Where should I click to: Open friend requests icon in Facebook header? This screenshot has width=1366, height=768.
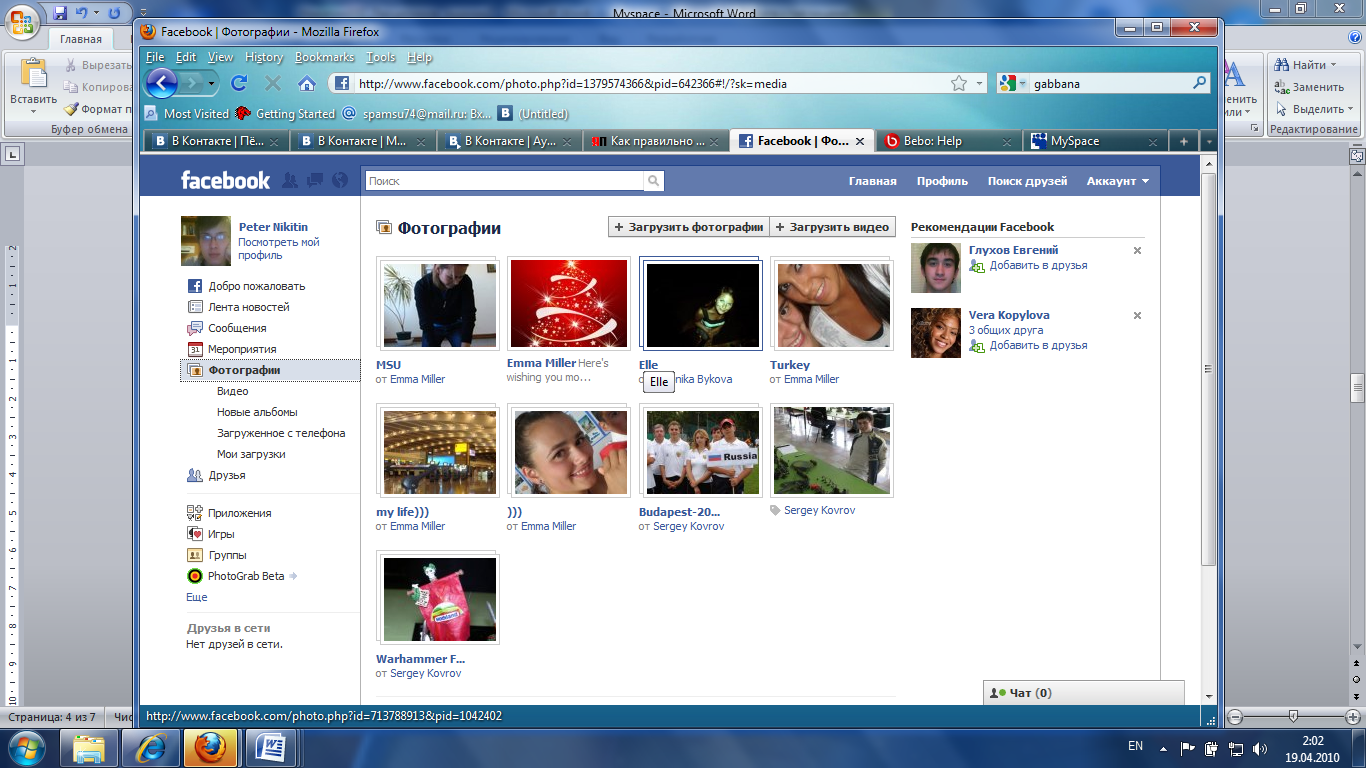pyautogui.click(x=290, y=181)
